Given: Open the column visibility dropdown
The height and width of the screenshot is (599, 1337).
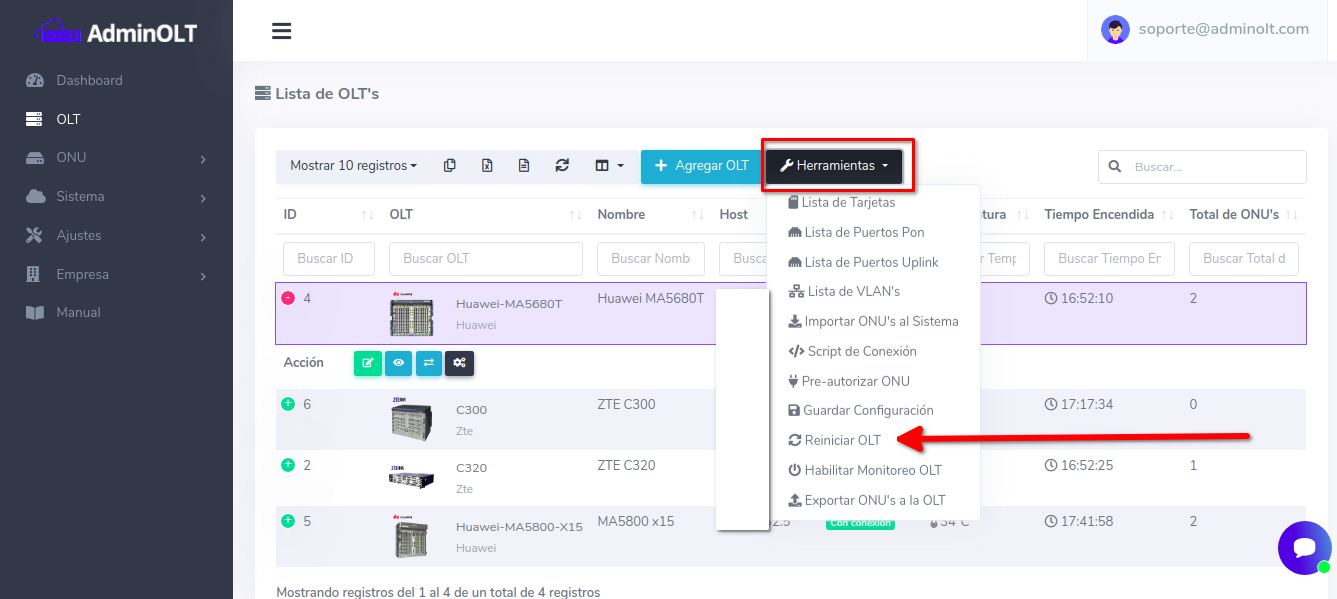Looking at the screenshot, I should pos(609,166).
